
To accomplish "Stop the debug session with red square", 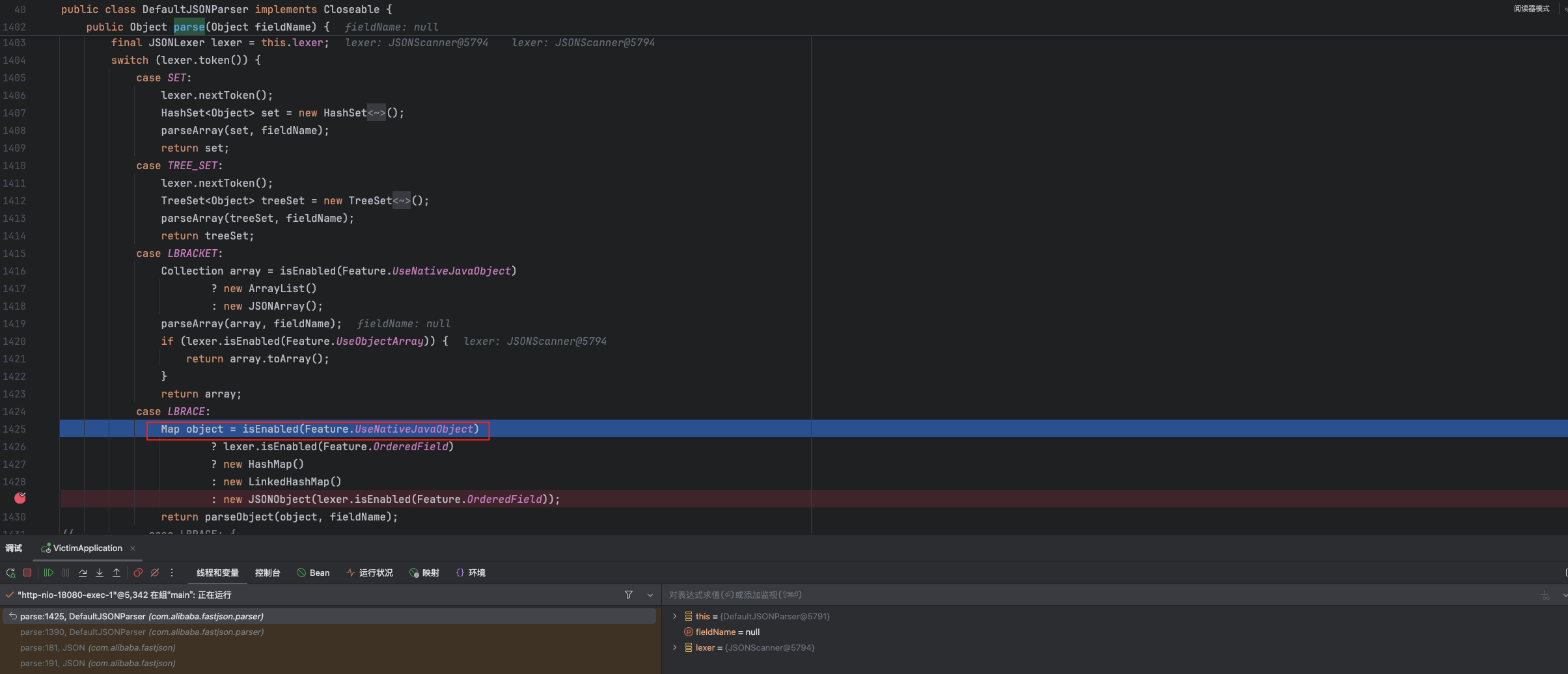I will [27, 573].
